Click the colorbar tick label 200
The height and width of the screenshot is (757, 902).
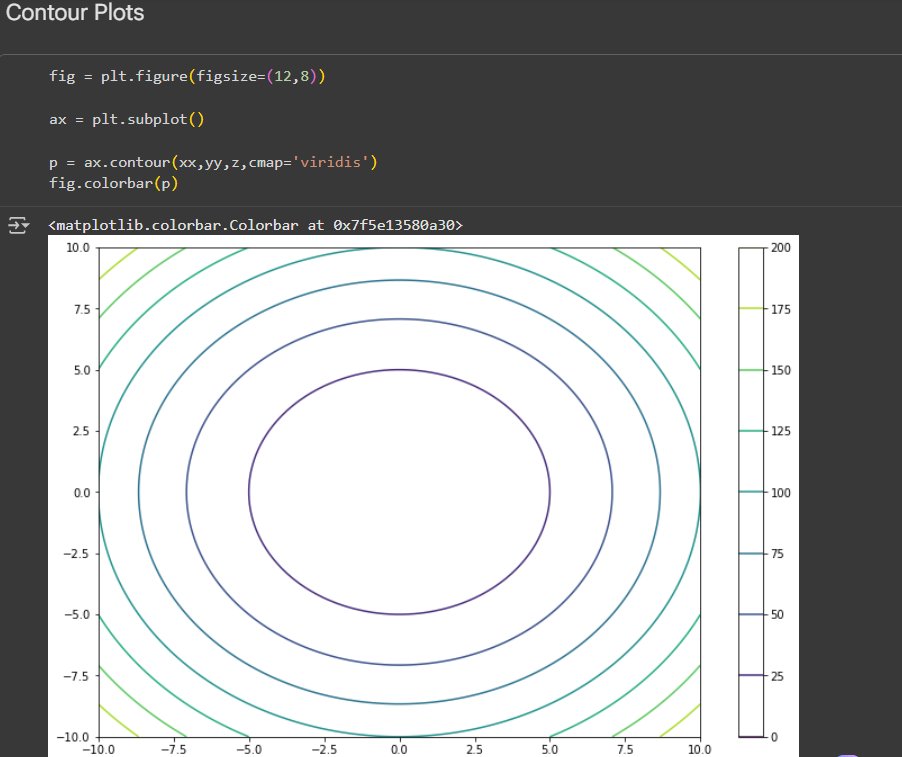pos(781,248)
